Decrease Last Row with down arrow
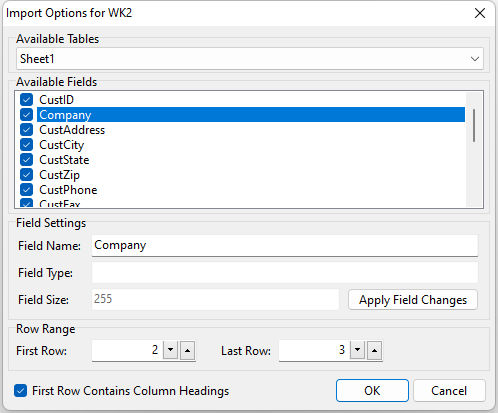The width and height of the screenshot is (498, 413). coord(358,350)
